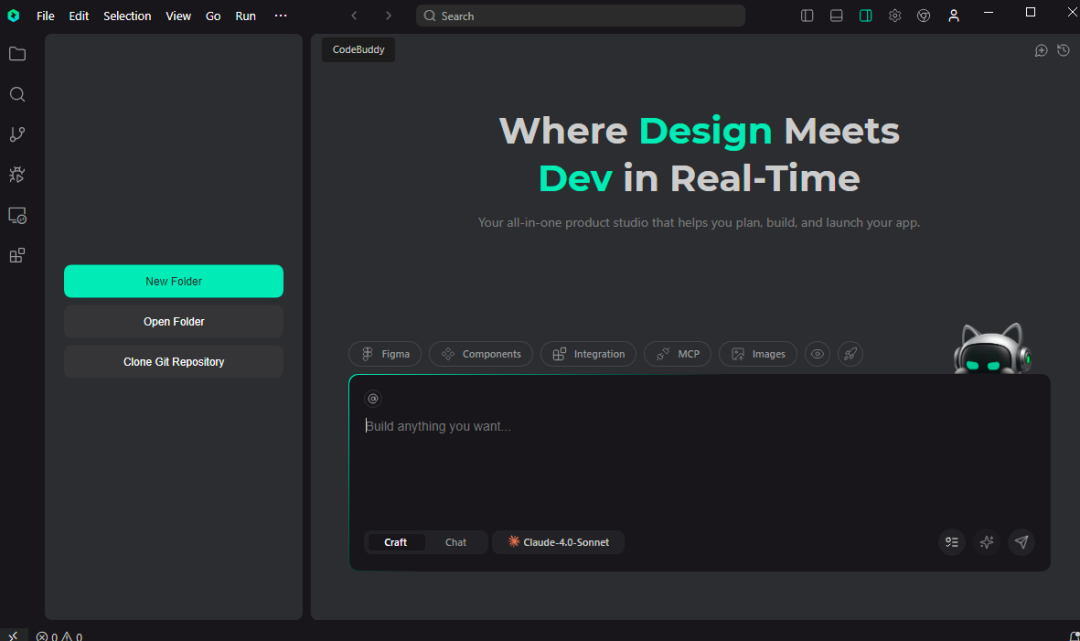
Task: Start a new chat conversation icon
Action: coord(1041,50)
